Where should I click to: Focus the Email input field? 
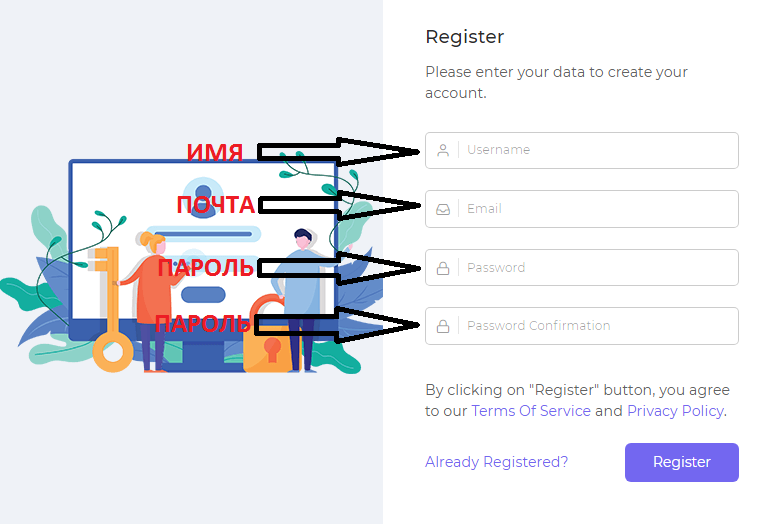(x=598, y=209)
